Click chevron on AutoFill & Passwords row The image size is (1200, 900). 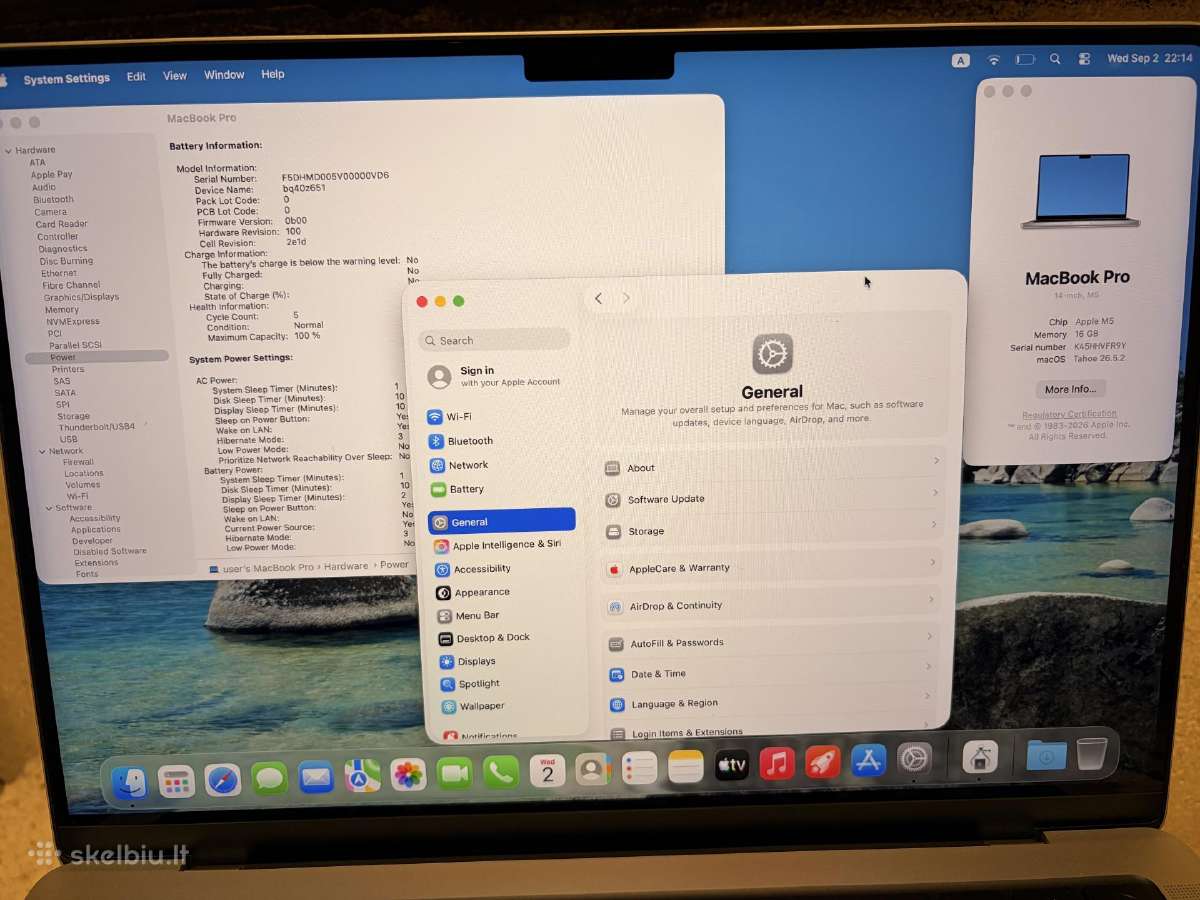pos(929,636)
